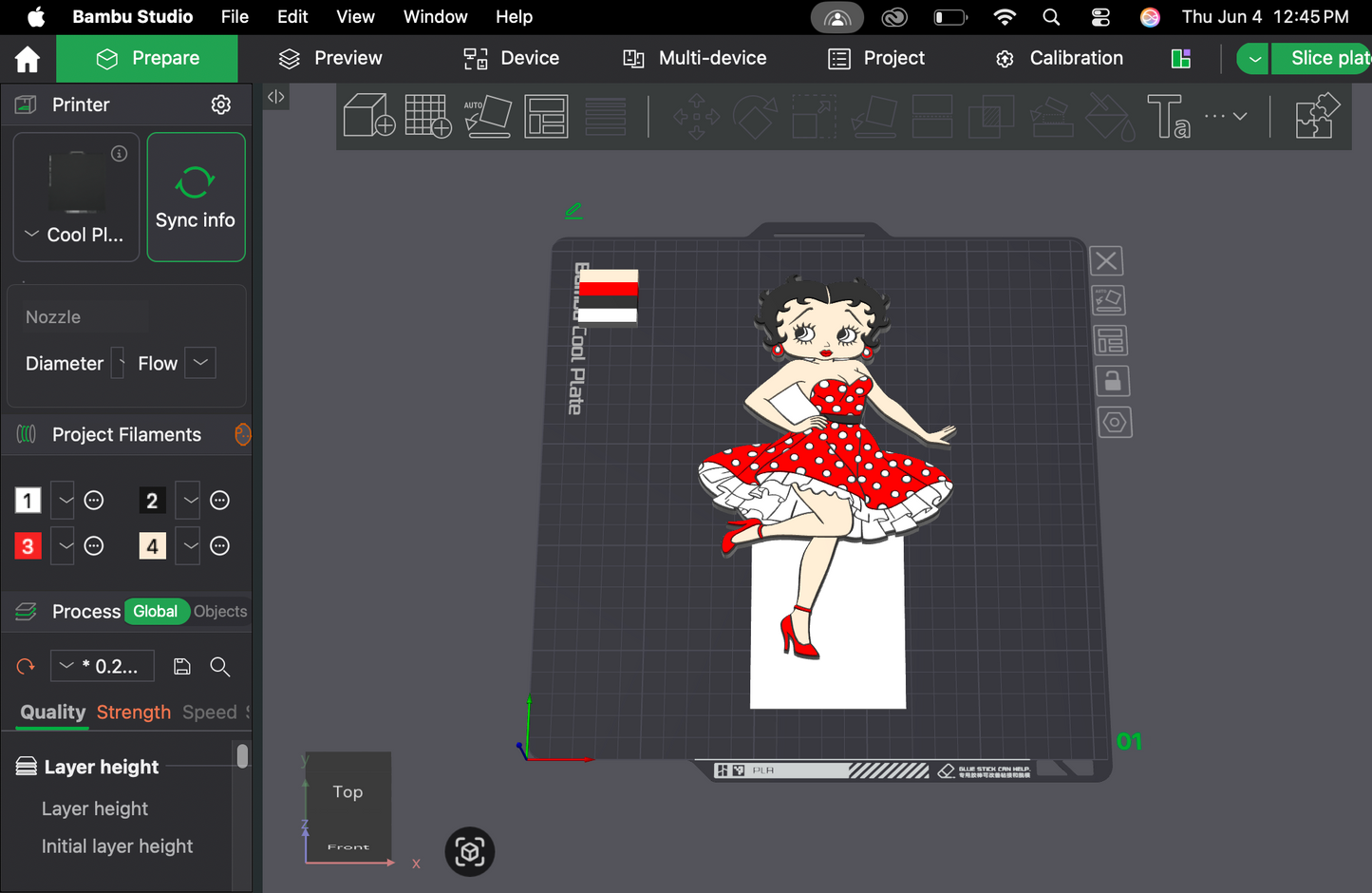Open the Strength settings tab
1372x893 pixels.
[x=134, y=712]
